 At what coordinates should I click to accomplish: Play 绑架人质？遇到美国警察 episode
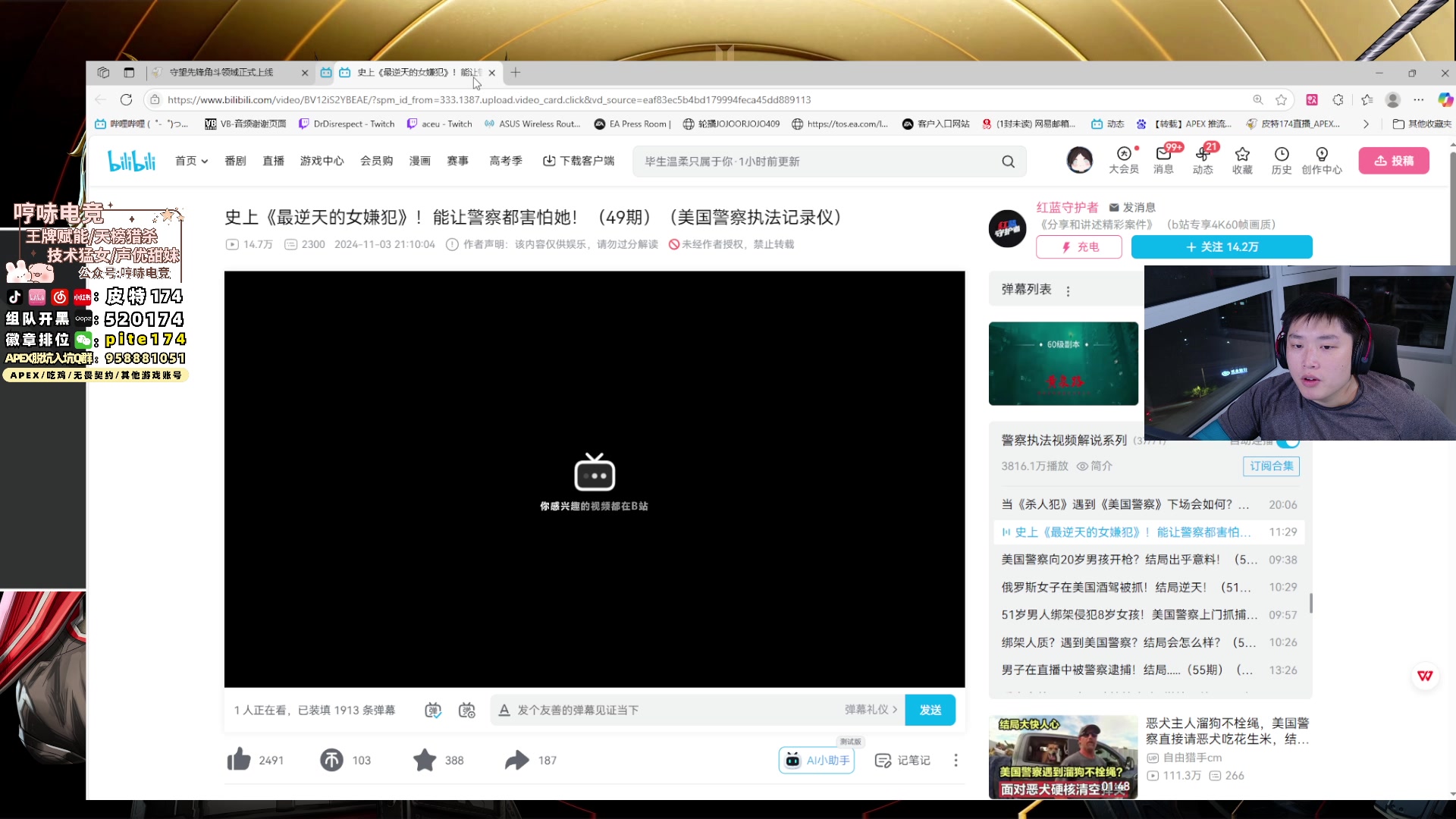1149,642
